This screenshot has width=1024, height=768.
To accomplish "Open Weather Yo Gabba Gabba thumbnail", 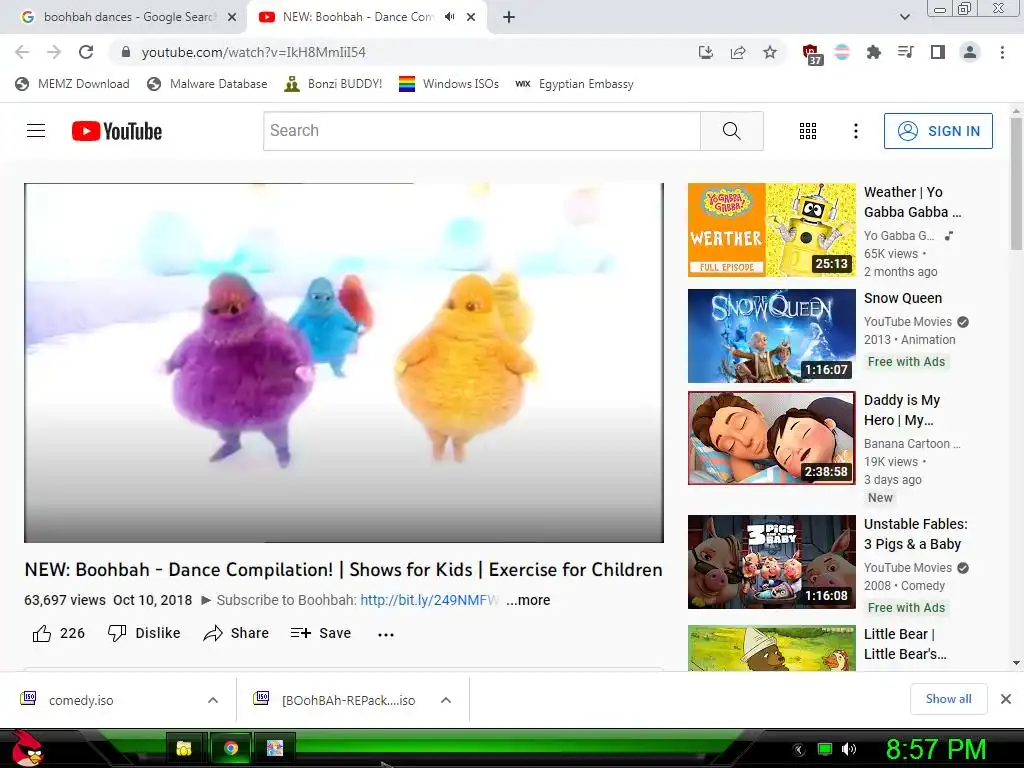I will 771,230.
